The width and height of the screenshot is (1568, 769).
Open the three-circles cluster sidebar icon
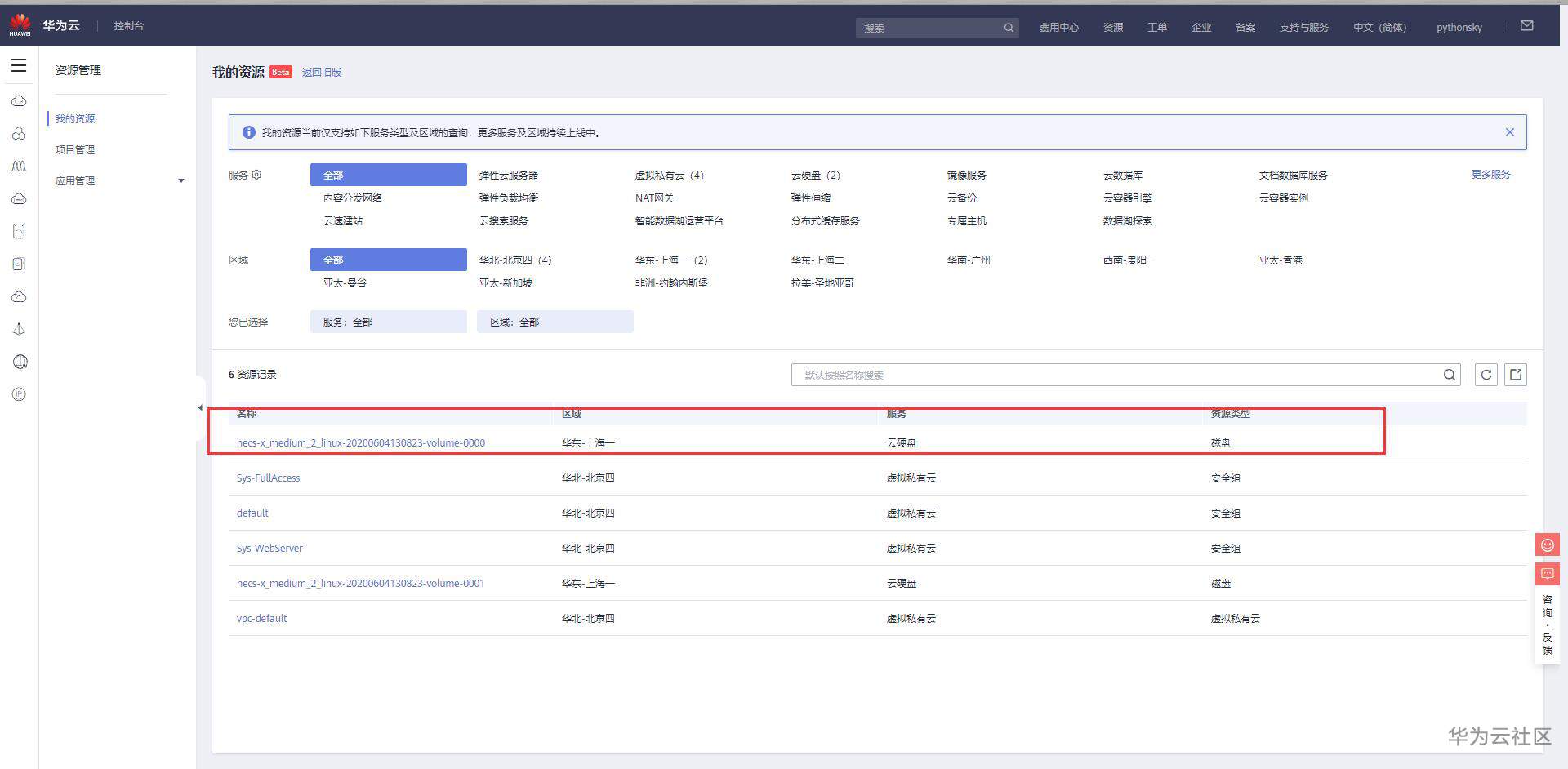(19, 133)
